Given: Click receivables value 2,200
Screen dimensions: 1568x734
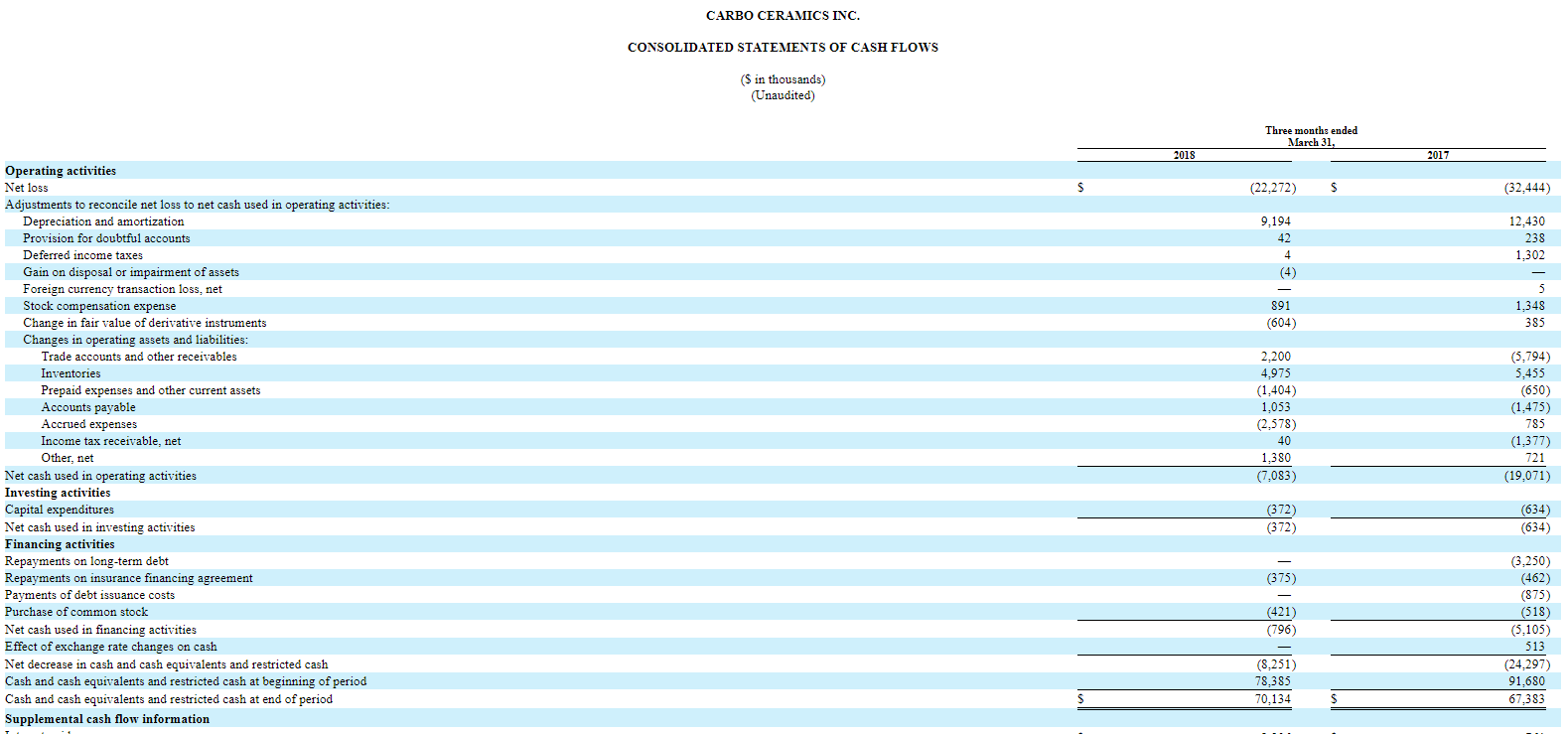Looking at the screenshot, I should (1276, 357).
